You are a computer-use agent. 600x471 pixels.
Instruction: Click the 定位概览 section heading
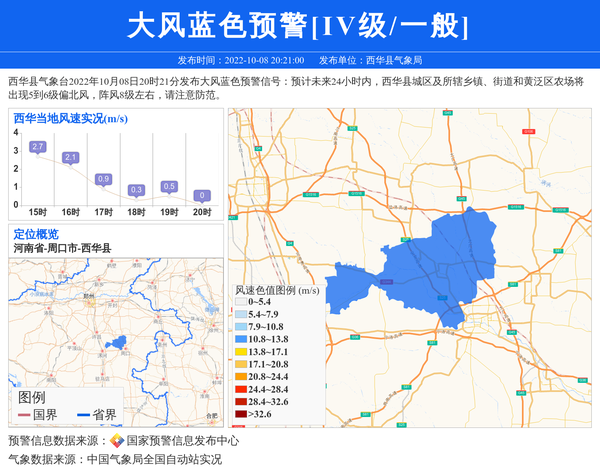[36, 234]
